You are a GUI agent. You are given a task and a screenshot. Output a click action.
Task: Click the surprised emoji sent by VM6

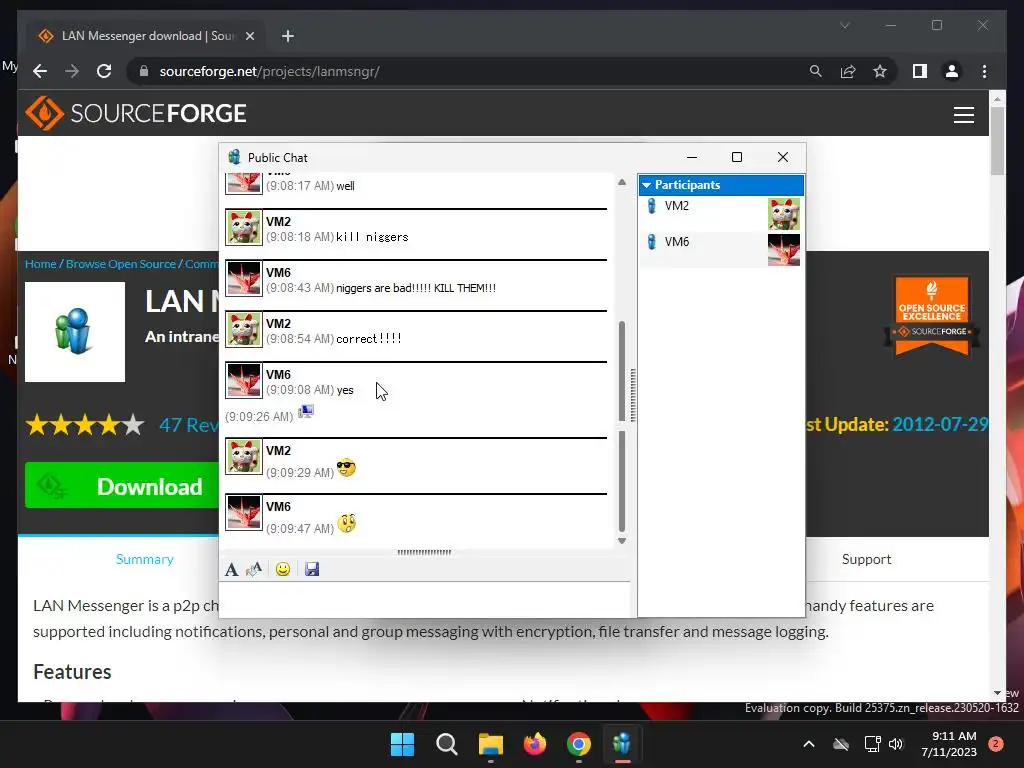pyautogui.click(x=347, y=524)
